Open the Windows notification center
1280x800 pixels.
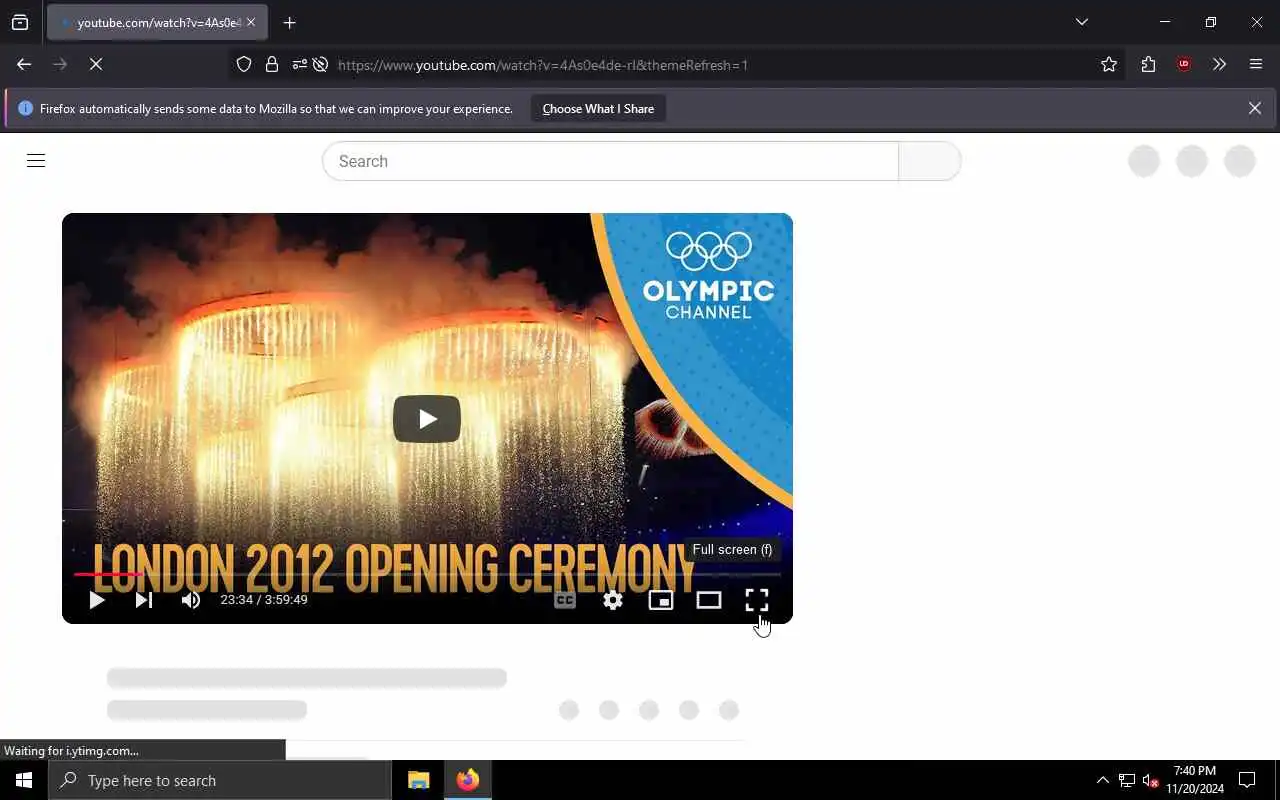click(1247, 780)
